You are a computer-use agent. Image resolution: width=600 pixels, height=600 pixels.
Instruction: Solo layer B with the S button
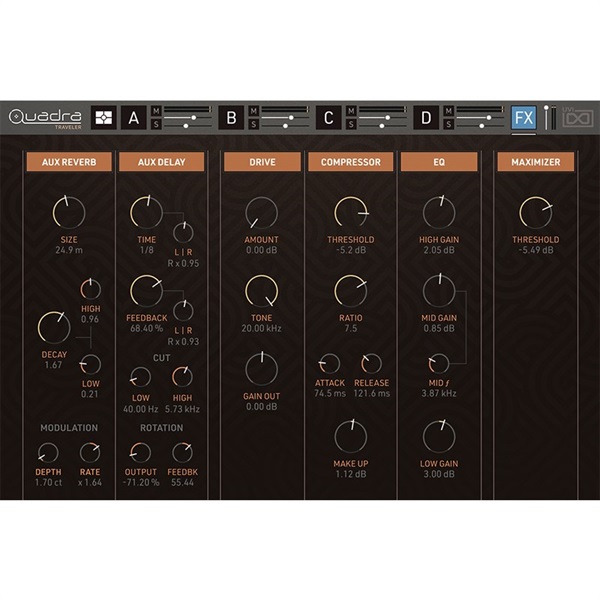point(254,125)
